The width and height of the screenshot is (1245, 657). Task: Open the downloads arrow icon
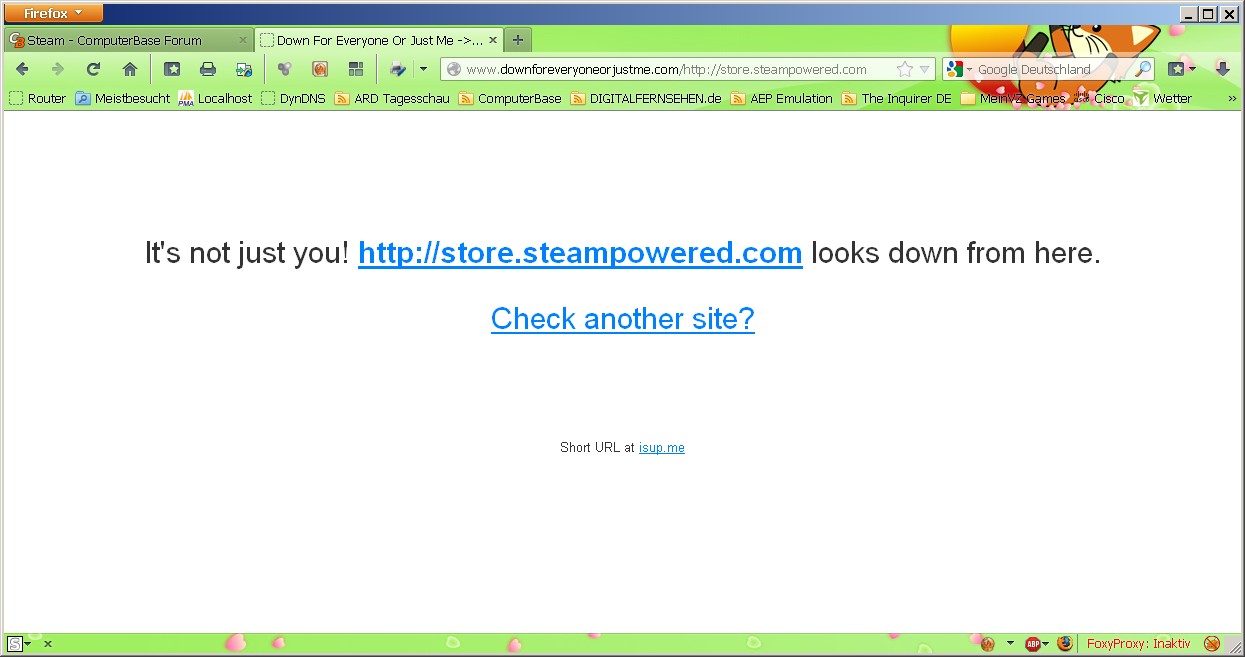click(x=1222, y=69)
